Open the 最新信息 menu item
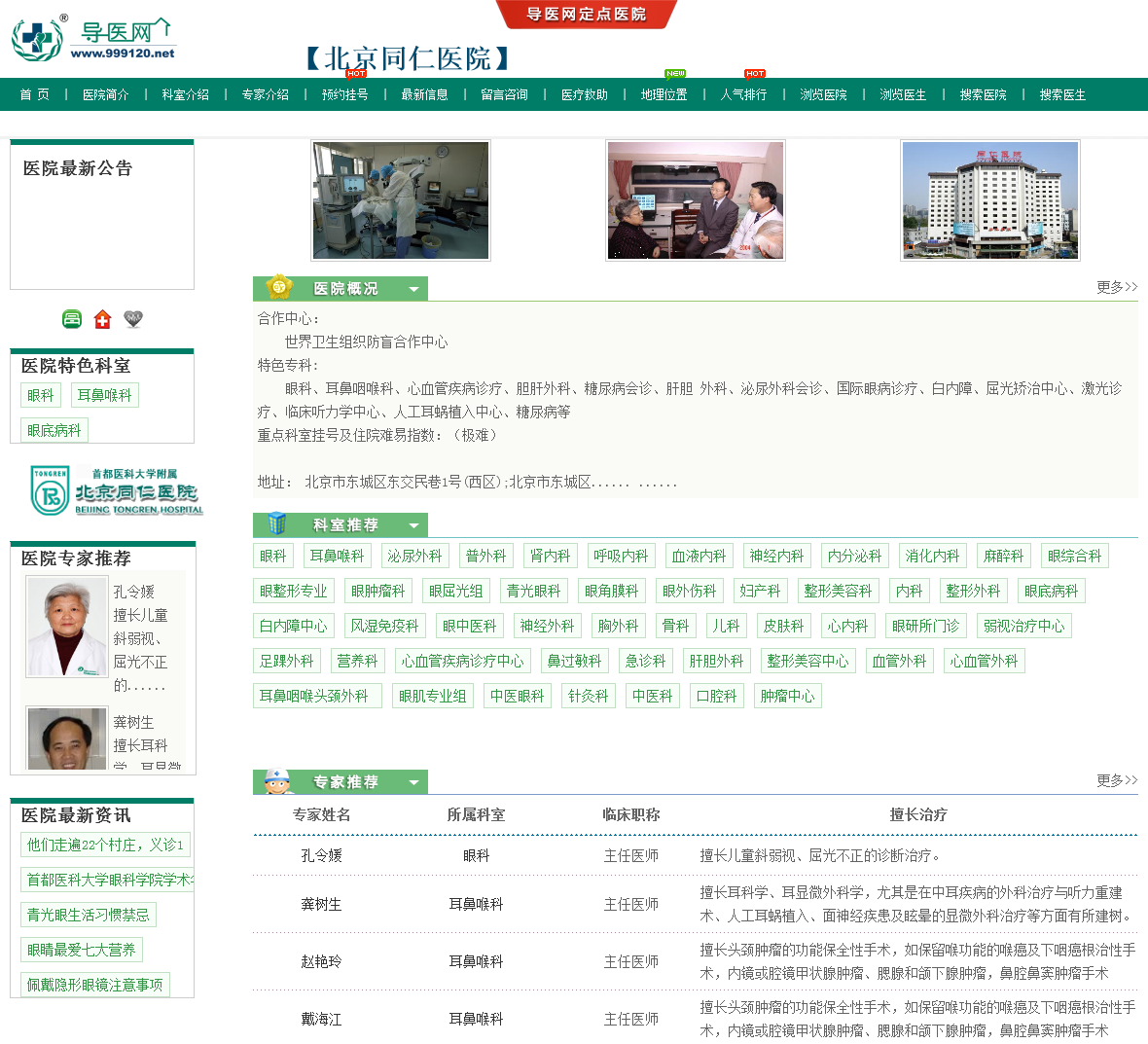 (x=424, y=94)
